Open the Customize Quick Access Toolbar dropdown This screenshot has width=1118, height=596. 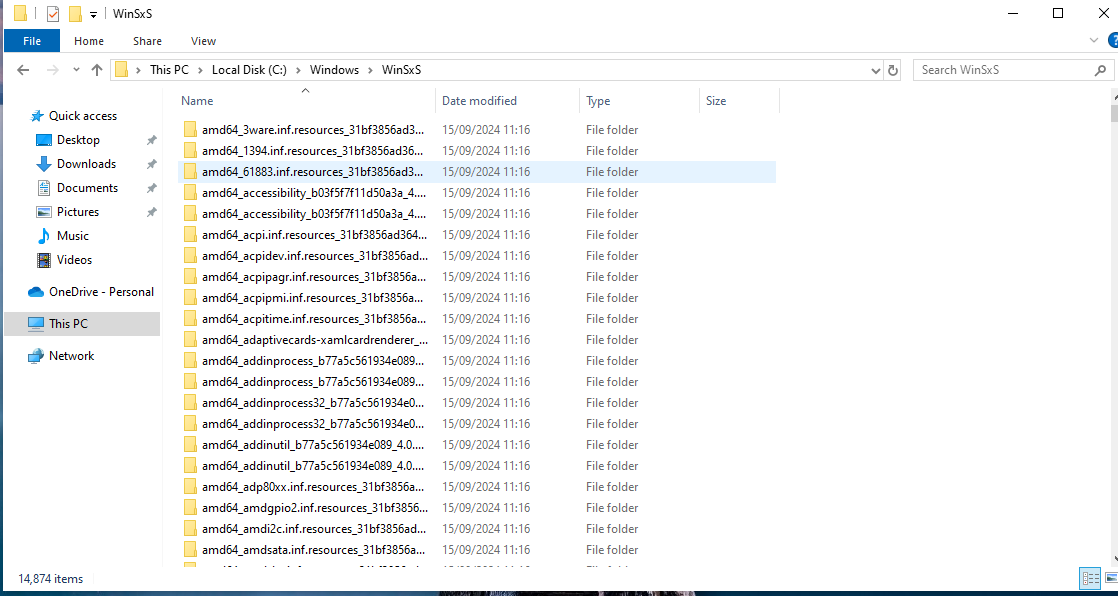click(93, 14)
